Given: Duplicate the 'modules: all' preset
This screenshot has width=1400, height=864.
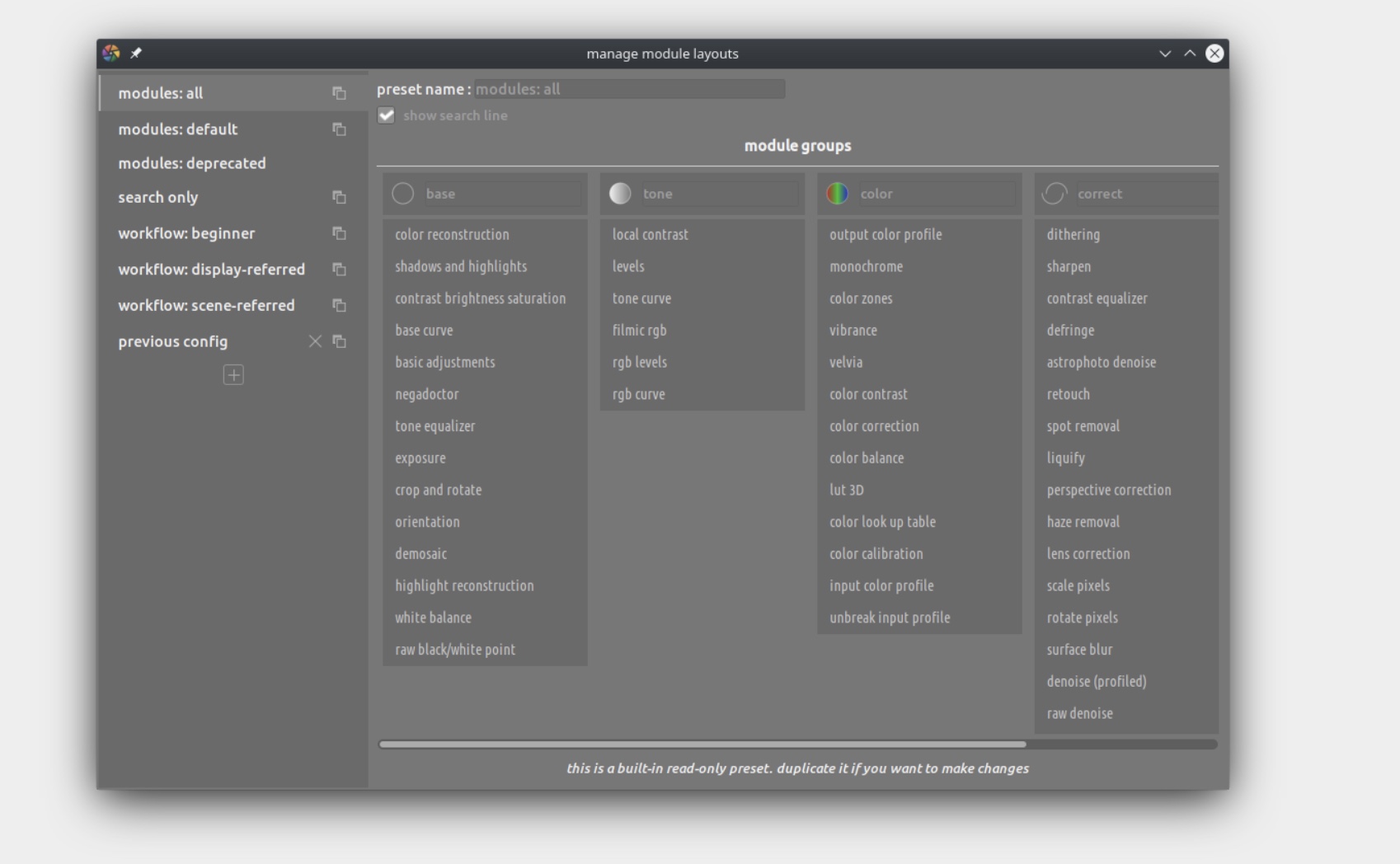Looking at the screenshot, I should tap(339, 93).
